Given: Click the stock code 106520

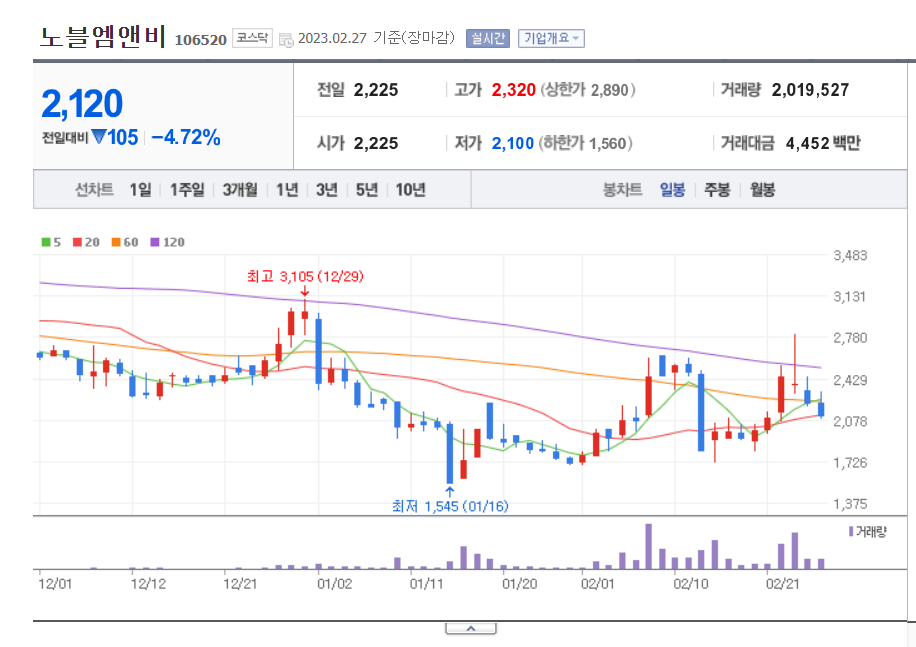Looking at the screenshot, I should click(x=200, y=40).
